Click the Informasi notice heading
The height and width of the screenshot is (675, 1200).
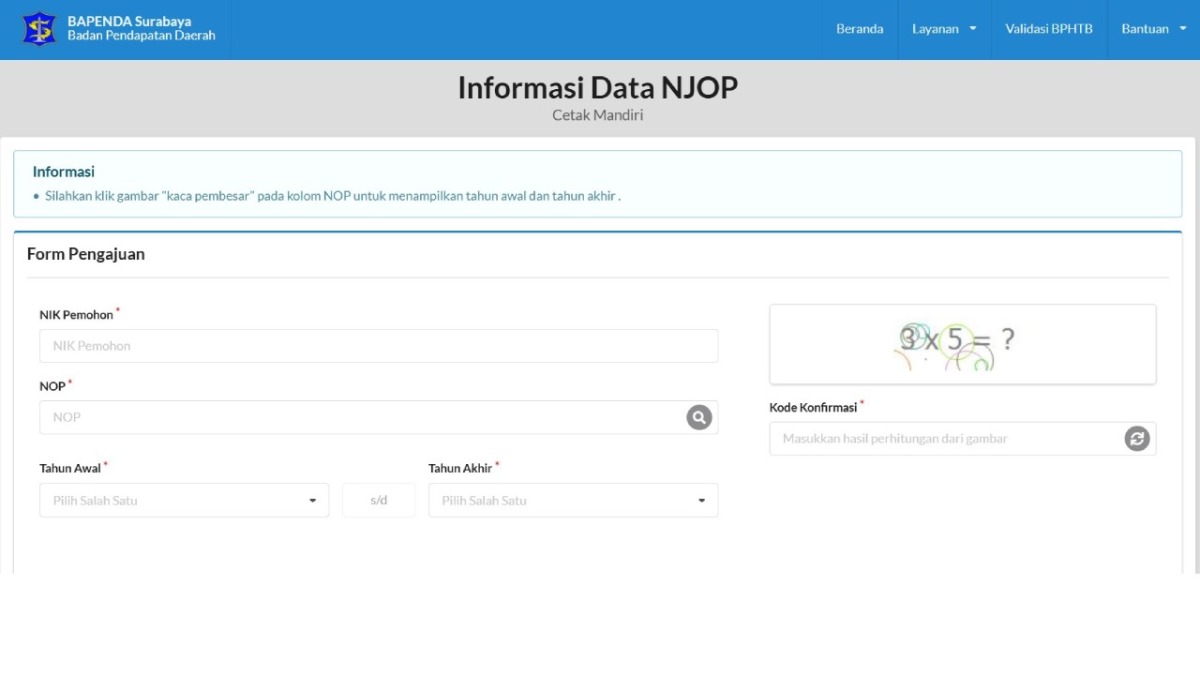click(x=63, y=172)
